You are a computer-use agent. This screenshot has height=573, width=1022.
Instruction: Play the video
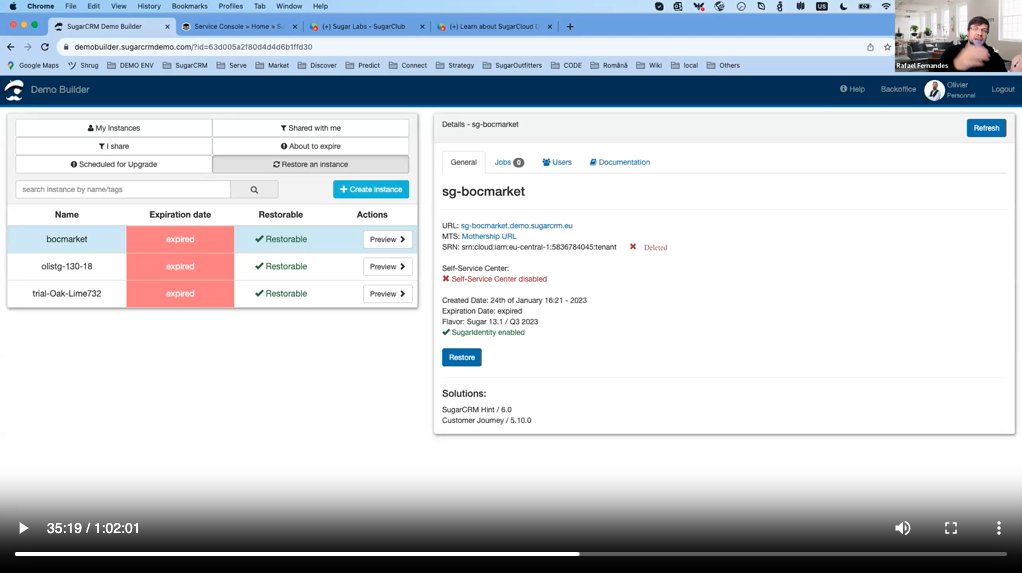[x=23, y=528]
